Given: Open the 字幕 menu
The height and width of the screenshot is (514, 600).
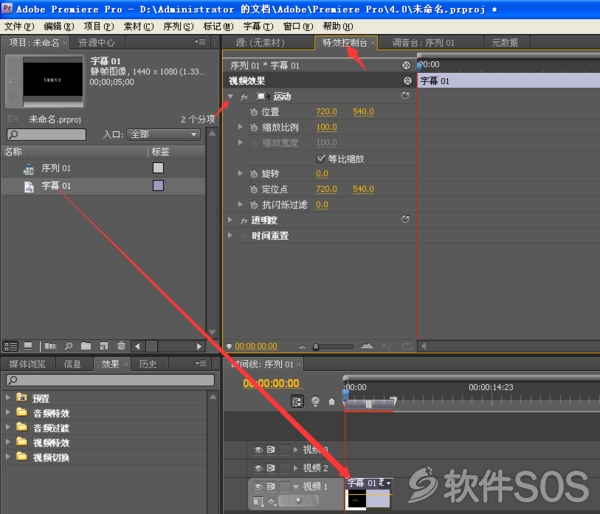Looking at the screenshot, I should coord(258,26).
